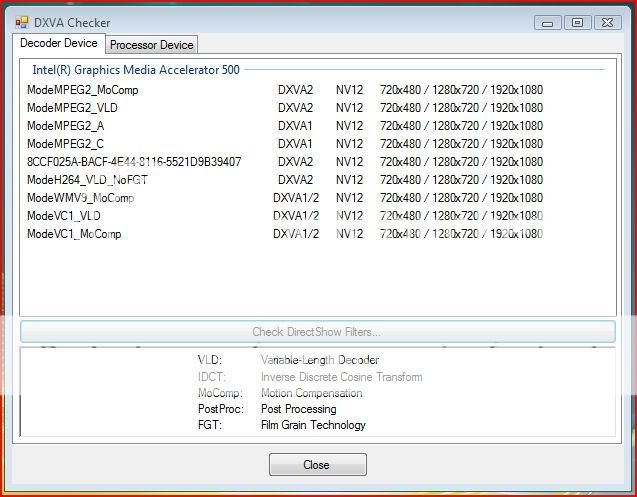Screen dimensions: 637x497
Task: Click the DXVA Checker title bar icon
Action: tap(22, 22)
